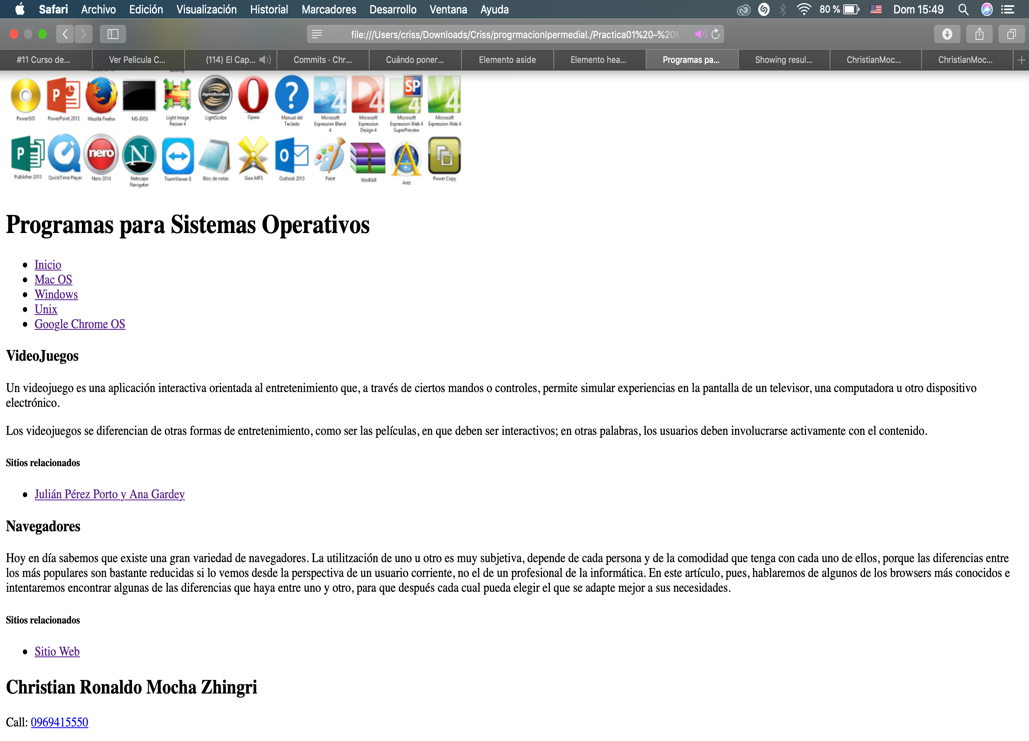
Task: Follow the Google Chrome OS link
Action: (x=79, y=324)
